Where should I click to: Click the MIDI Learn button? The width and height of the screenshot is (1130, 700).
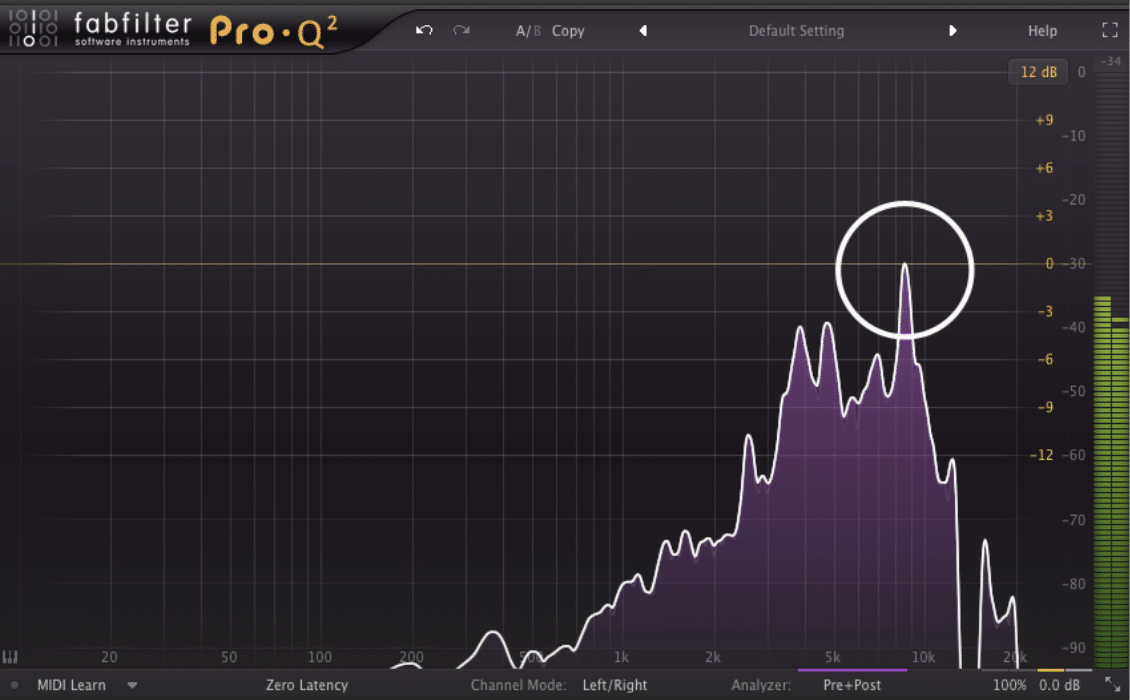tap(71, 685)
